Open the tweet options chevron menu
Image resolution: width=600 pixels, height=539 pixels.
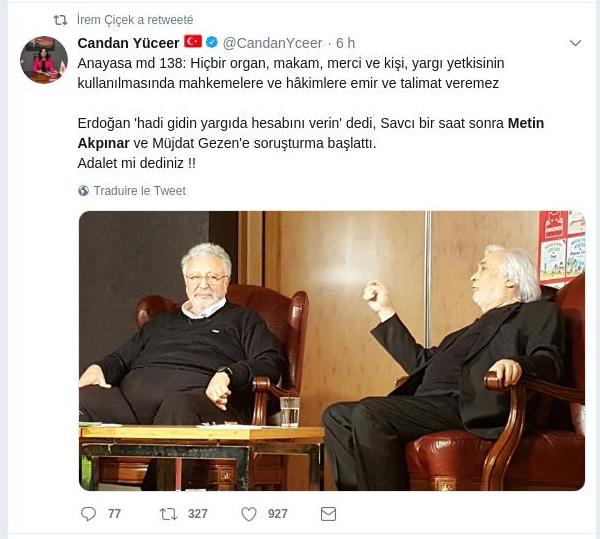(576, 43)
